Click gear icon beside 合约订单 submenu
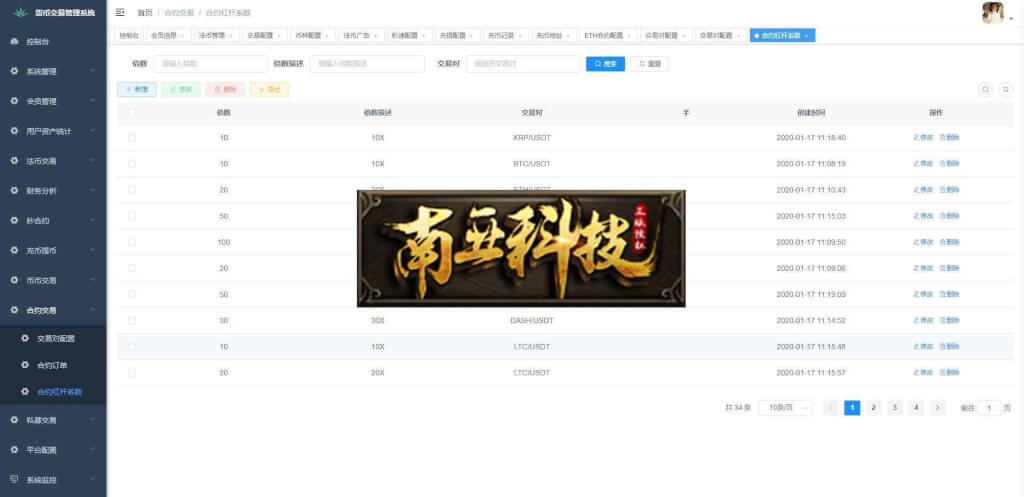 (x=25, y=365)
